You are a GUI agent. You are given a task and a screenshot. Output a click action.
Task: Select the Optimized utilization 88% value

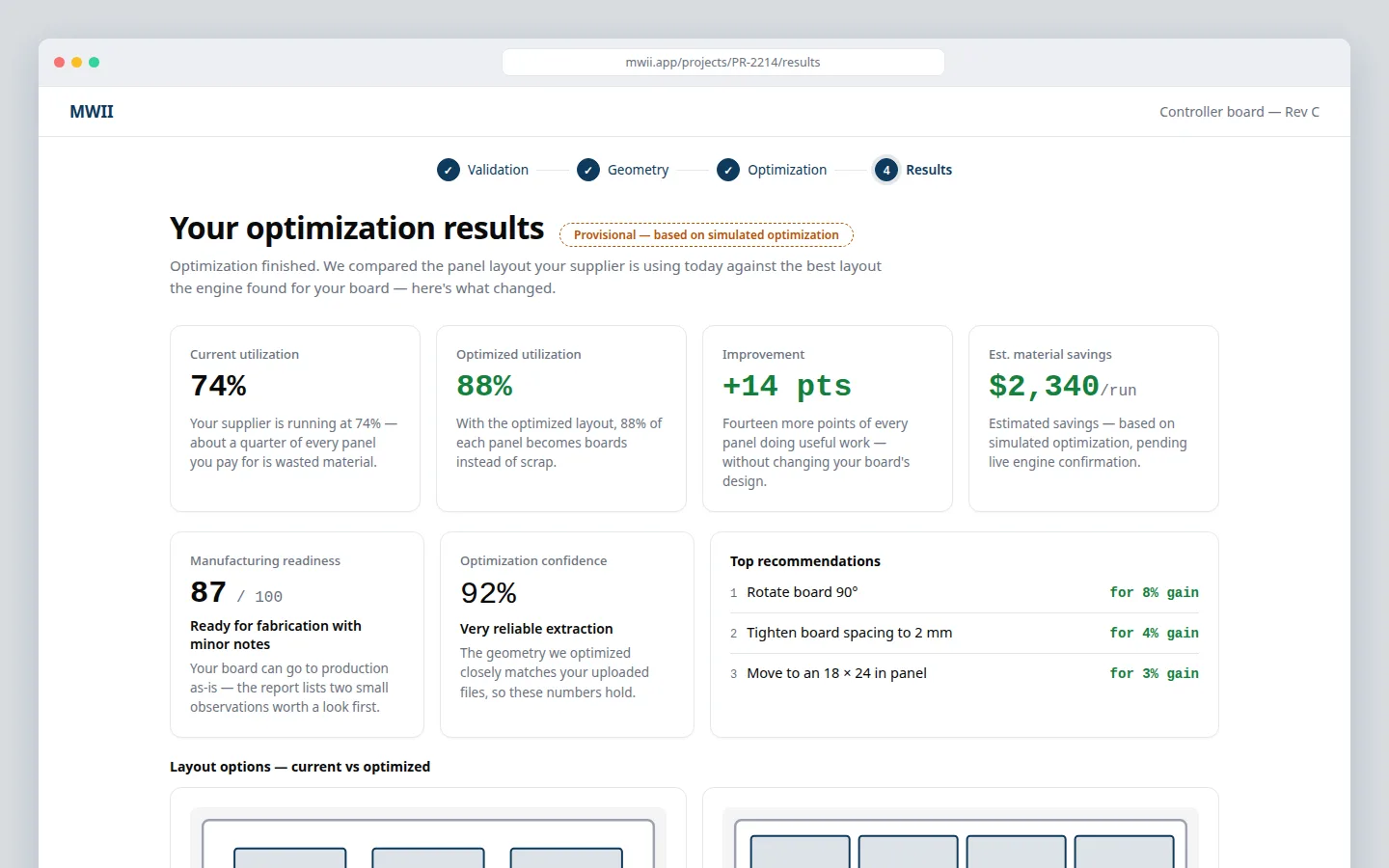click(484, 386)
